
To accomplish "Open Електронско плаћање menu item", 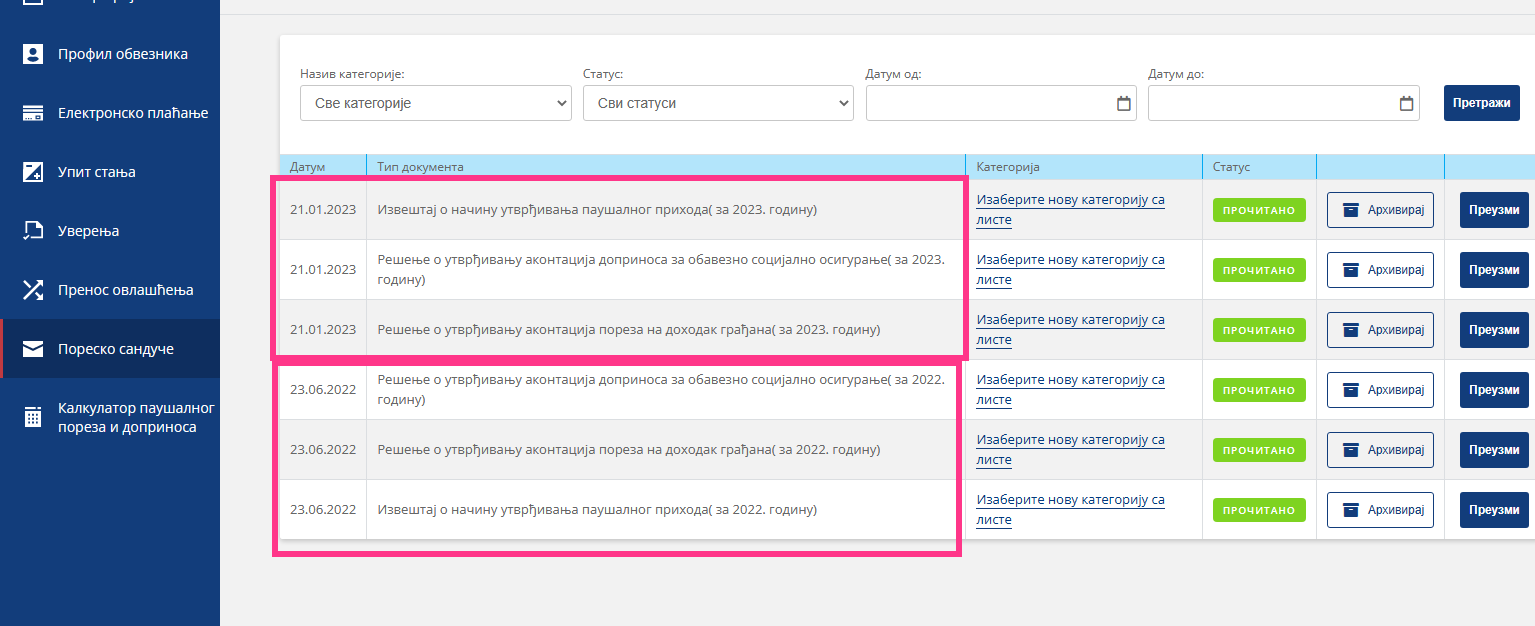I will click(x=132, y=113).
